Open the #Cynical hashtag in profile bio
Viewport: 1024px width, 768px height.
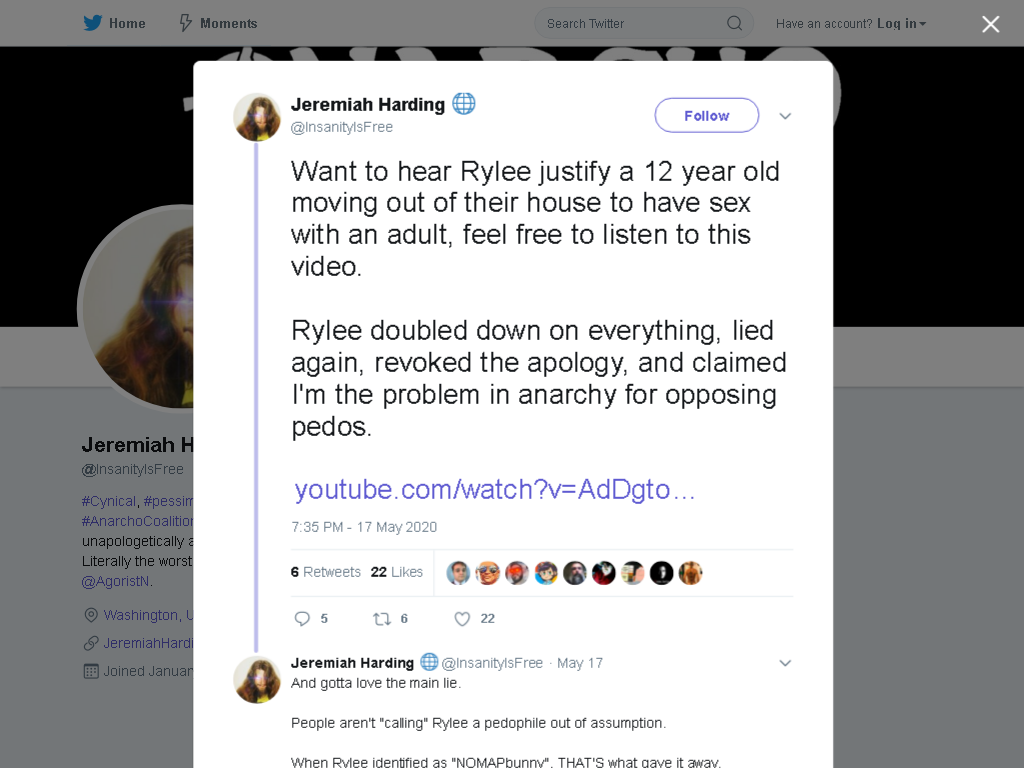[109, 501]
